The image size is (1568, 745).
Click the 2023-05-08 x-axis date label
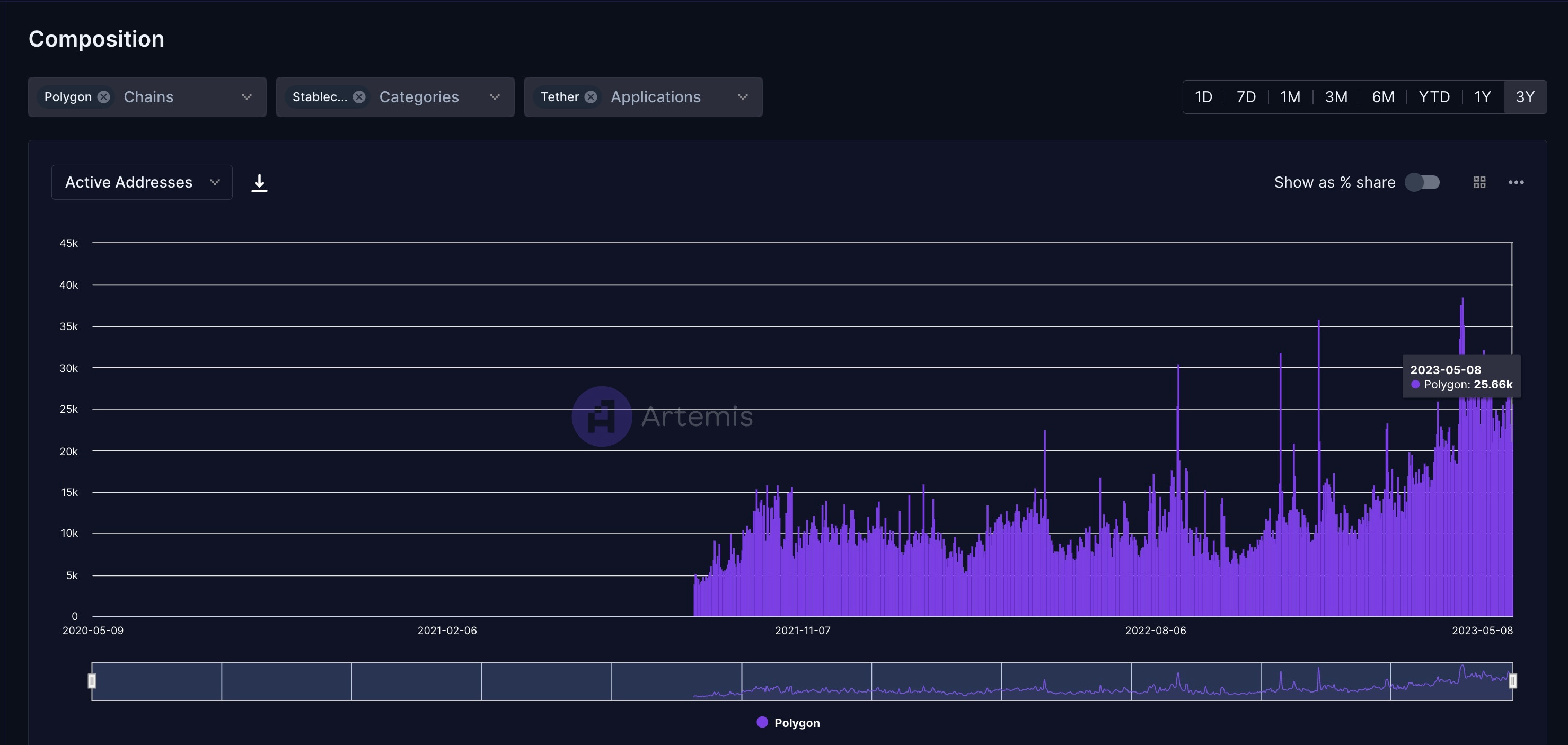1482,631
